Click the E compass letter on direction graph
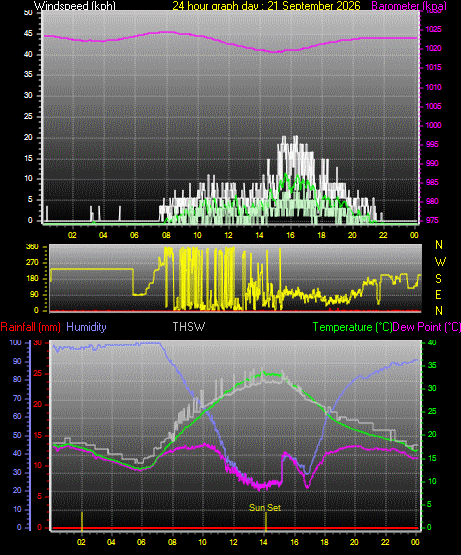This screenshot has width=461, height=555. point(438,294)
